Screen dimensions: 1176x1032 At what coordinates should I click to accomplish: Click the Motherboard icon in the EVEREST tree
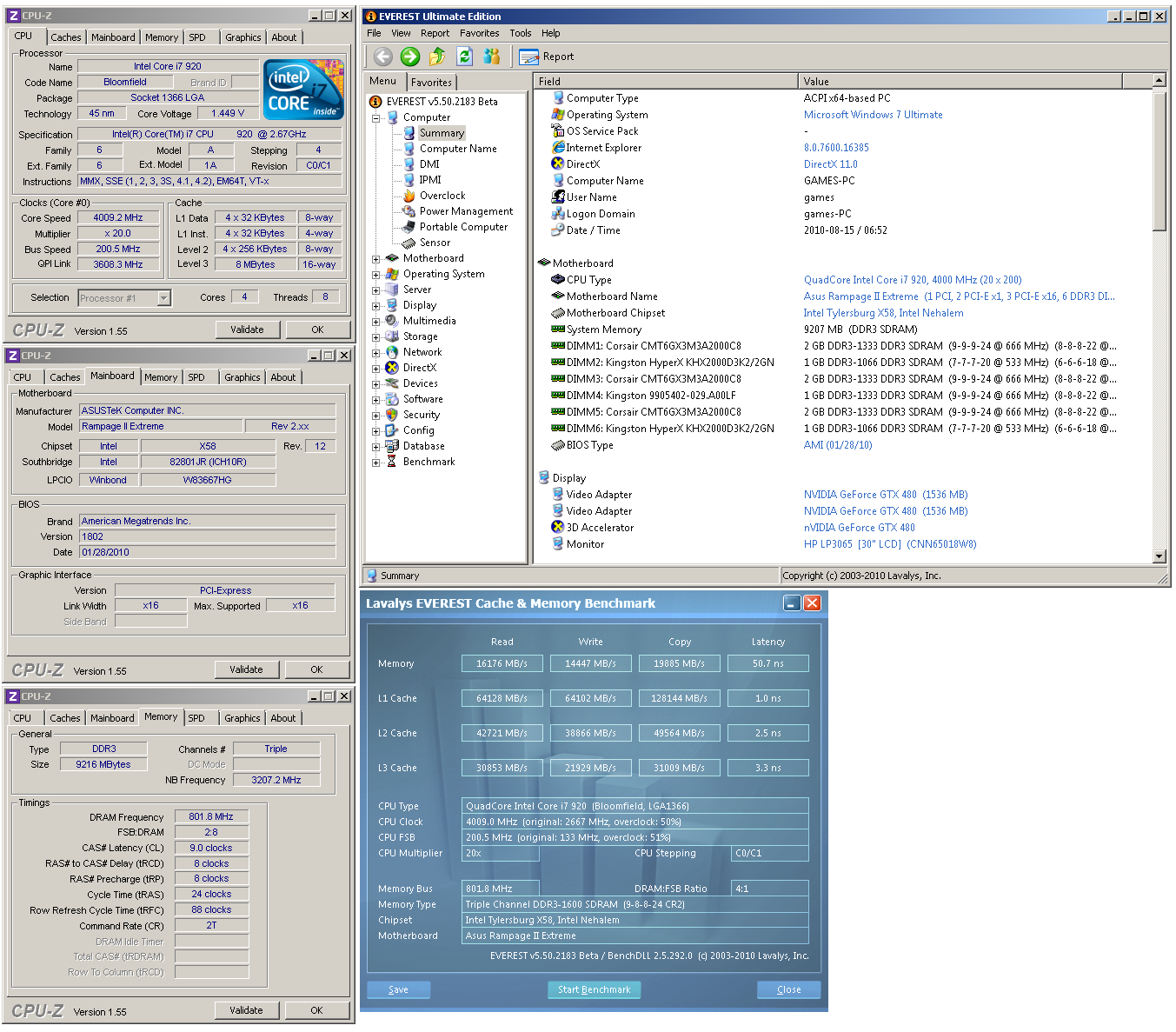392,258
